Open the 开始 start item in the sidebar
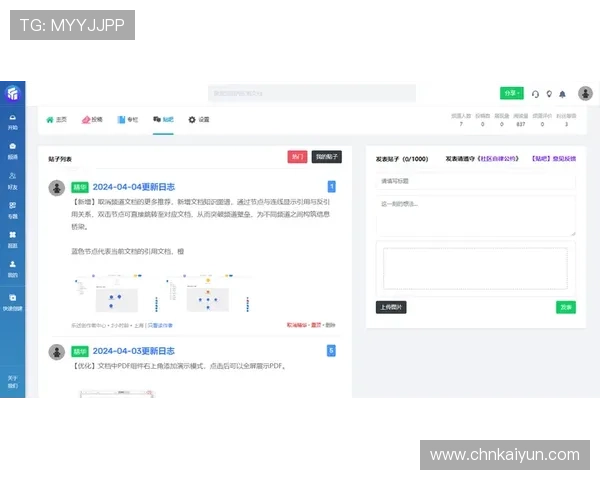Viewport: 600px width, 480px height. [13, 122]
